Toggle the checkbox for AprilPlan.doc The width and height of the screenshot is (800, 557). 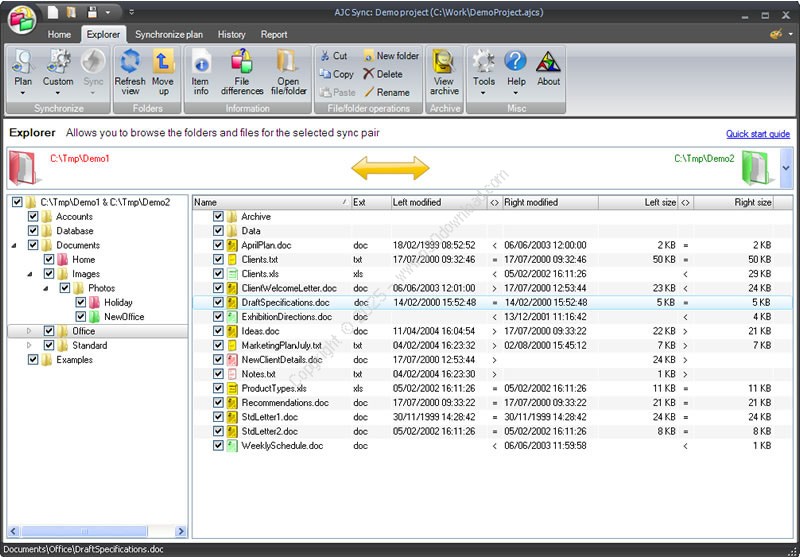218,245
